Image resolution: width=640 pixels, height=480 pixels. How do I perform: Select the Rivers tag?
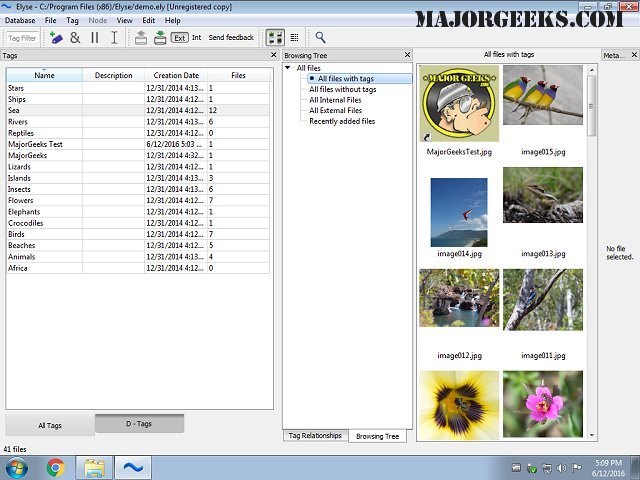coord(138,122)
